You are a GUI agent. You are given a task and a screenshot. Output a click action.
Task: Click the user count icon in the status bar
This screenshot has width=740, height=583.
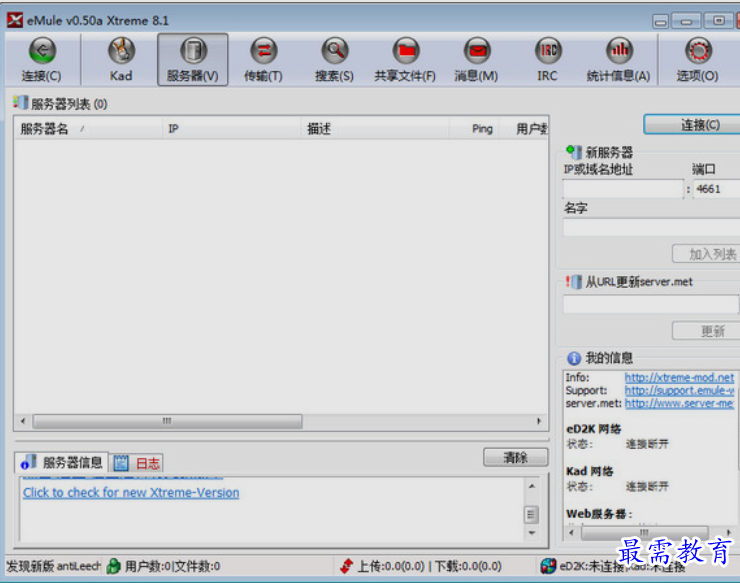coord(113,566)
